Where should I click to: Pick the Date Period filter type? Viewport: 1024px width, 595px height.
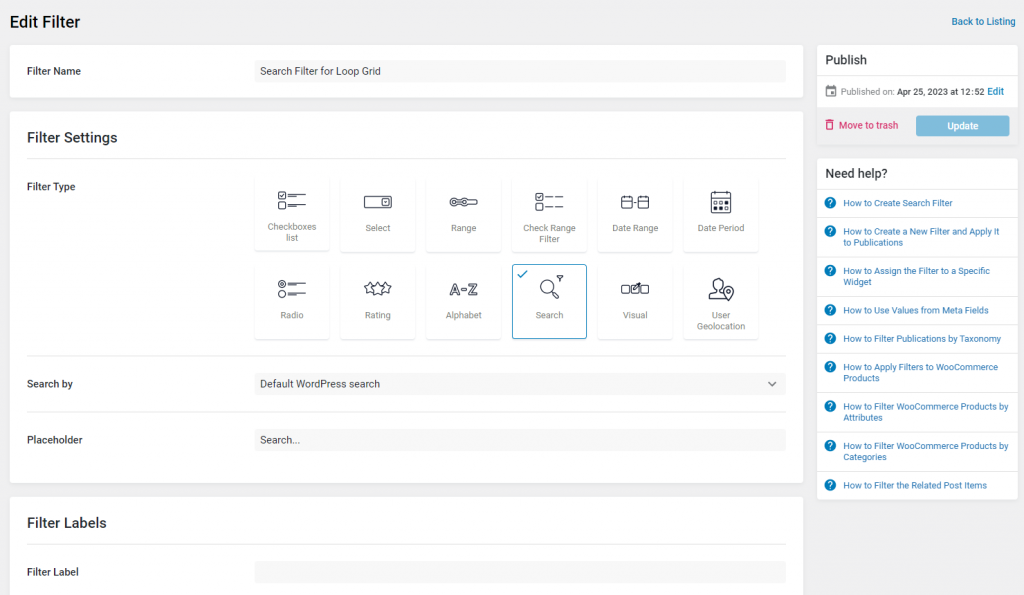coord(720,214)
